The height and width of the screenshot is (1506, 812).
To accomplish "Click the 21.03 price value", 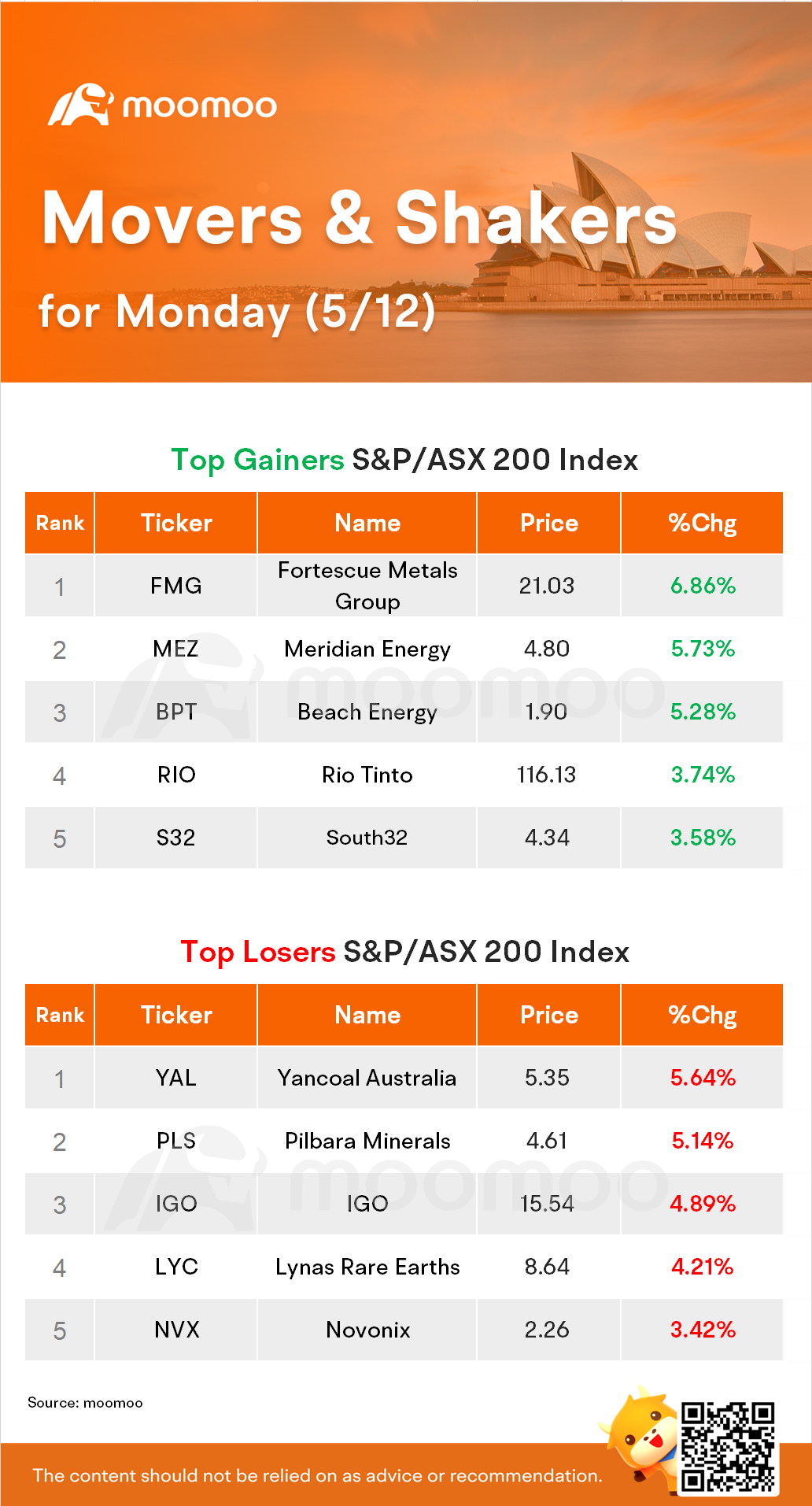I will tap(547, 586).
